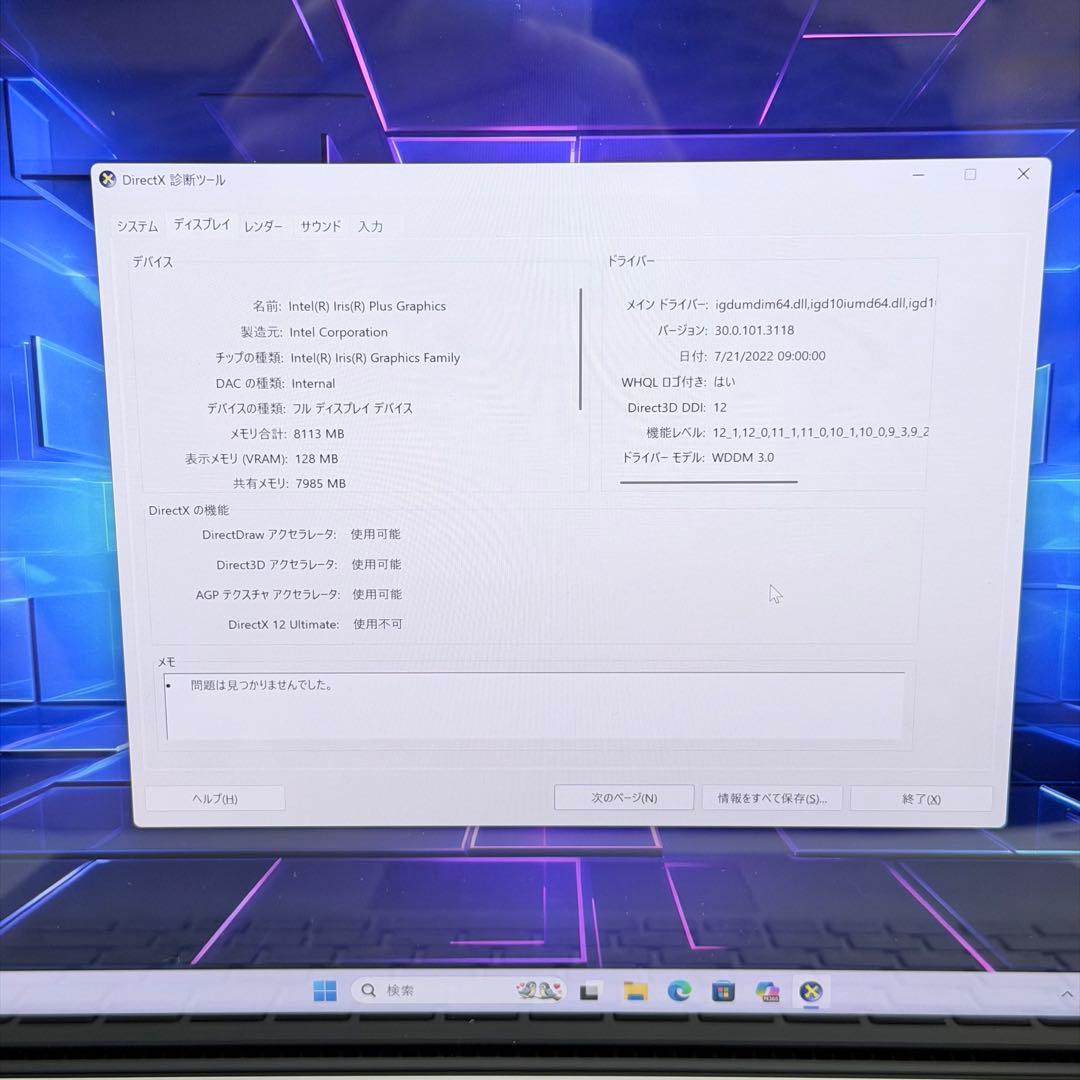The image size is (1080, 1080).
Task: Click the ヘルプ(H) button
Action: 215,798
